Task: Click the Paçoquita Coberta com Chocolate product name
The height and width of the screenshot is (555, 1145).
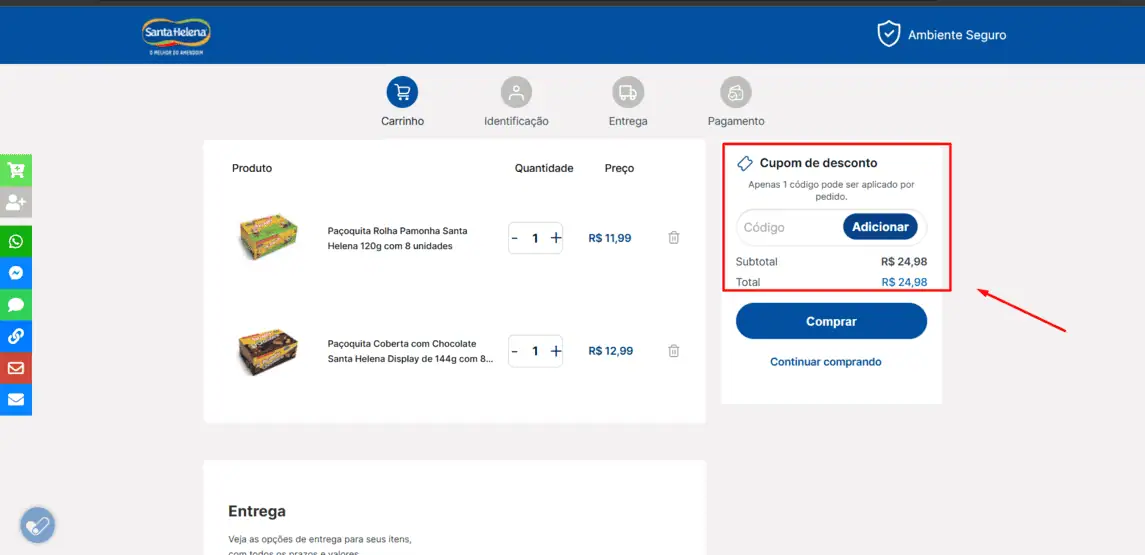Action: click(410, 351)
